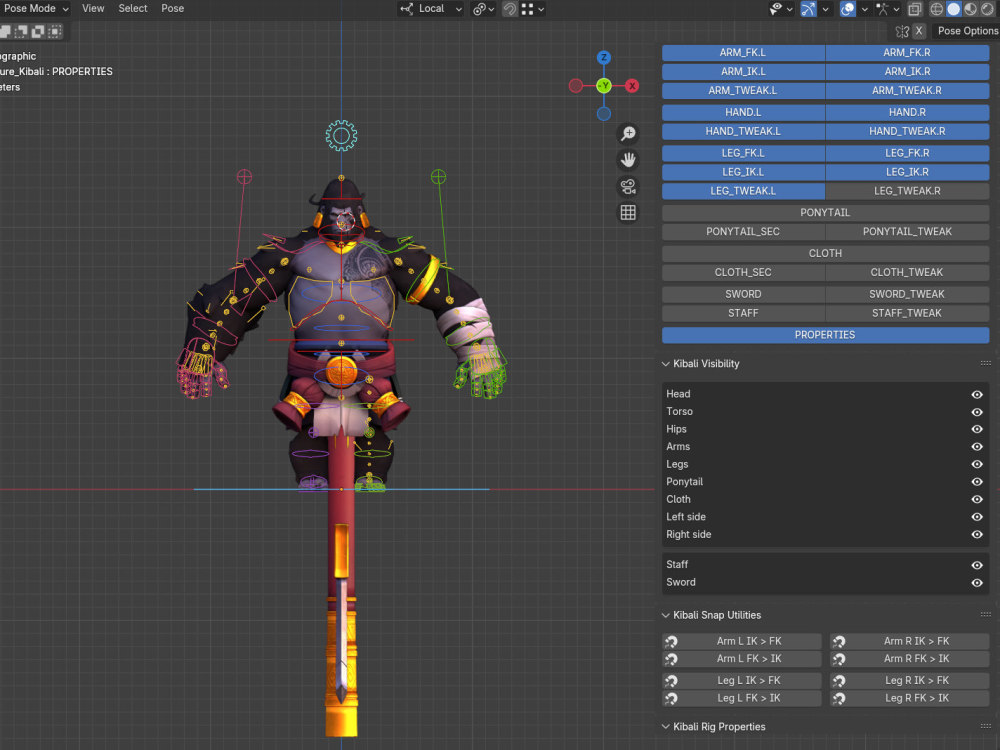This screenshot has width=1000, height=750.
Task: Switch to wireframe shading
Action: click(x=937, y=9)
